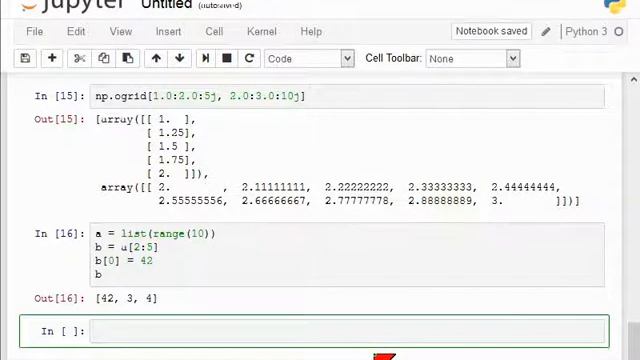Paste cell below with the clipboard icon
The width and height of the screenshot is (640, 360).
[x=128, y=58]
